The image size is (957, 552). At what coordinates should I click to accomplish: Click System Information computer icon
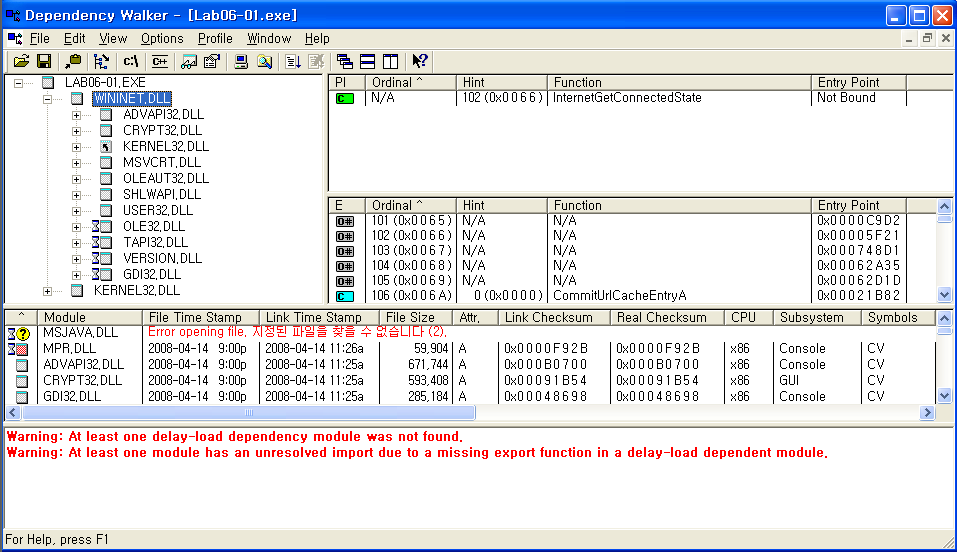click(241, 61)
